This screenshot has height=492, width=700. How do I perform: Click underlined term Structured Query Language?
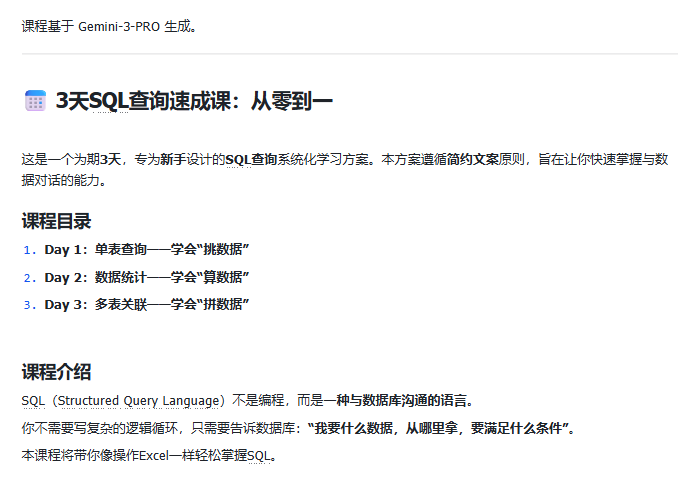coord(138,400)
